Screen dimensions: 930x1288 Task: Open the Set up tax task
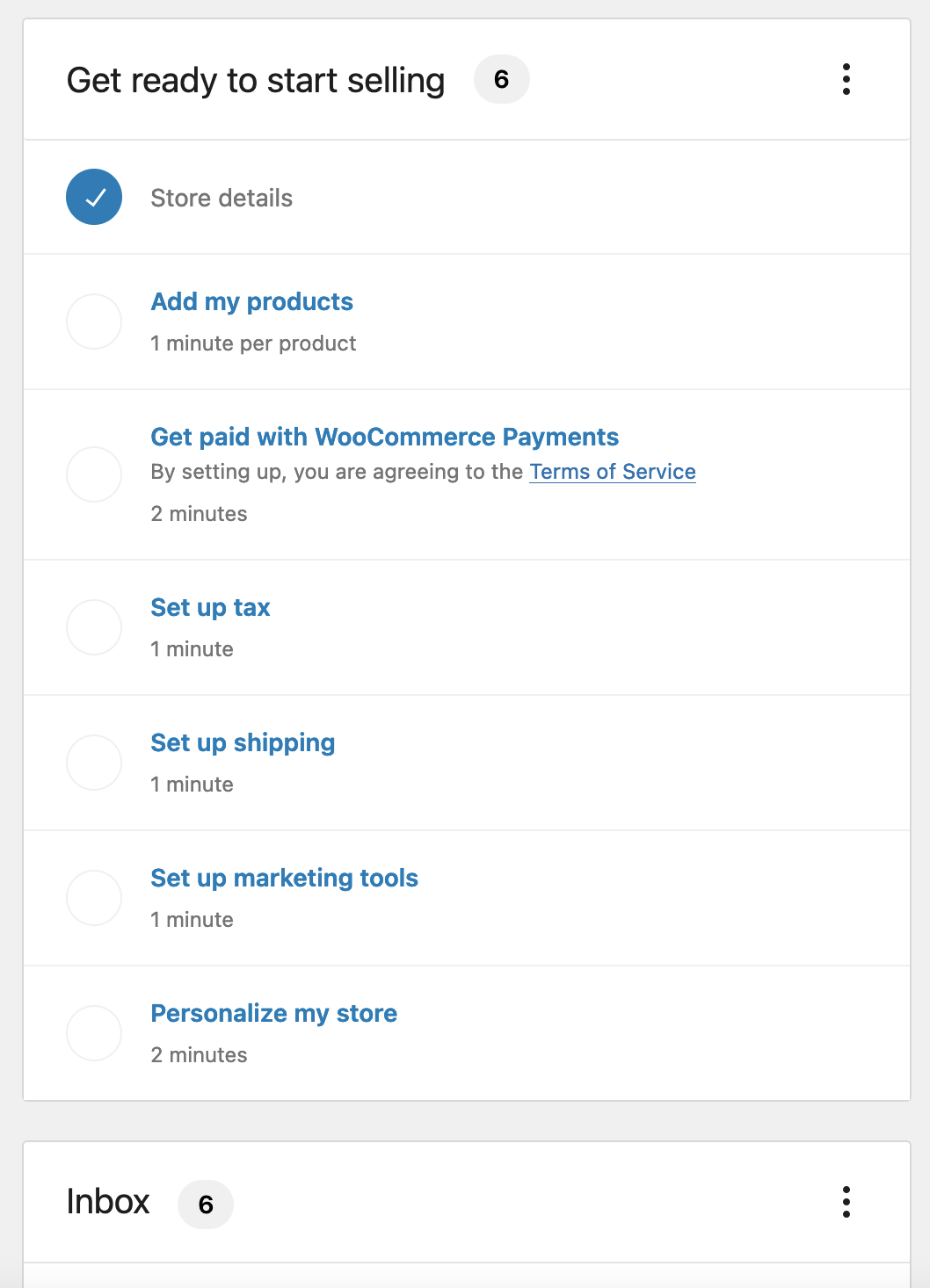pos(211,608)
